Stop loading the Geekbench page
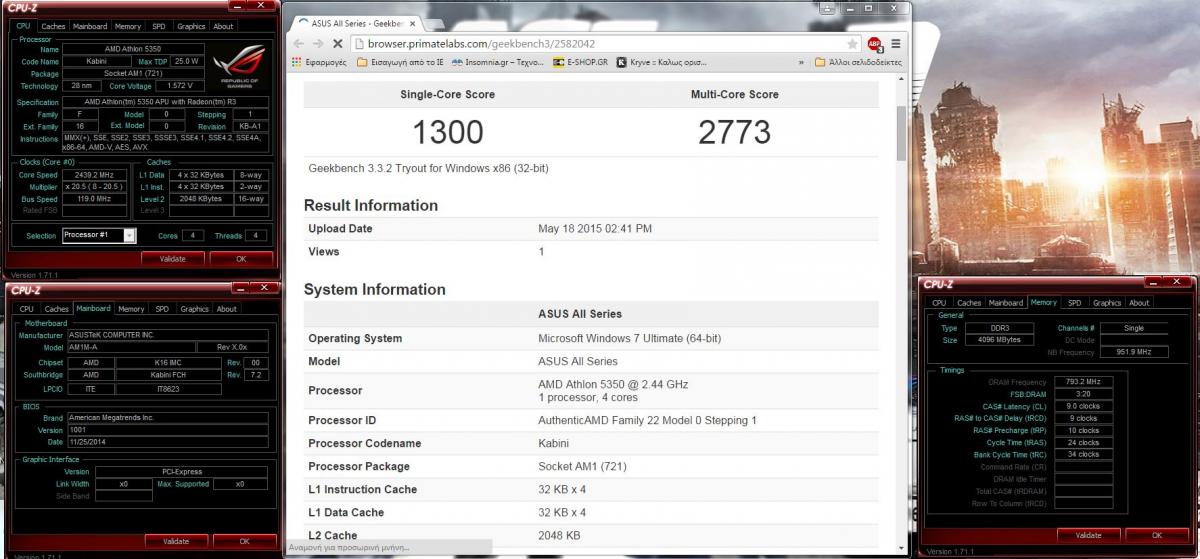 pyautogui.click(x=337, y=44)
